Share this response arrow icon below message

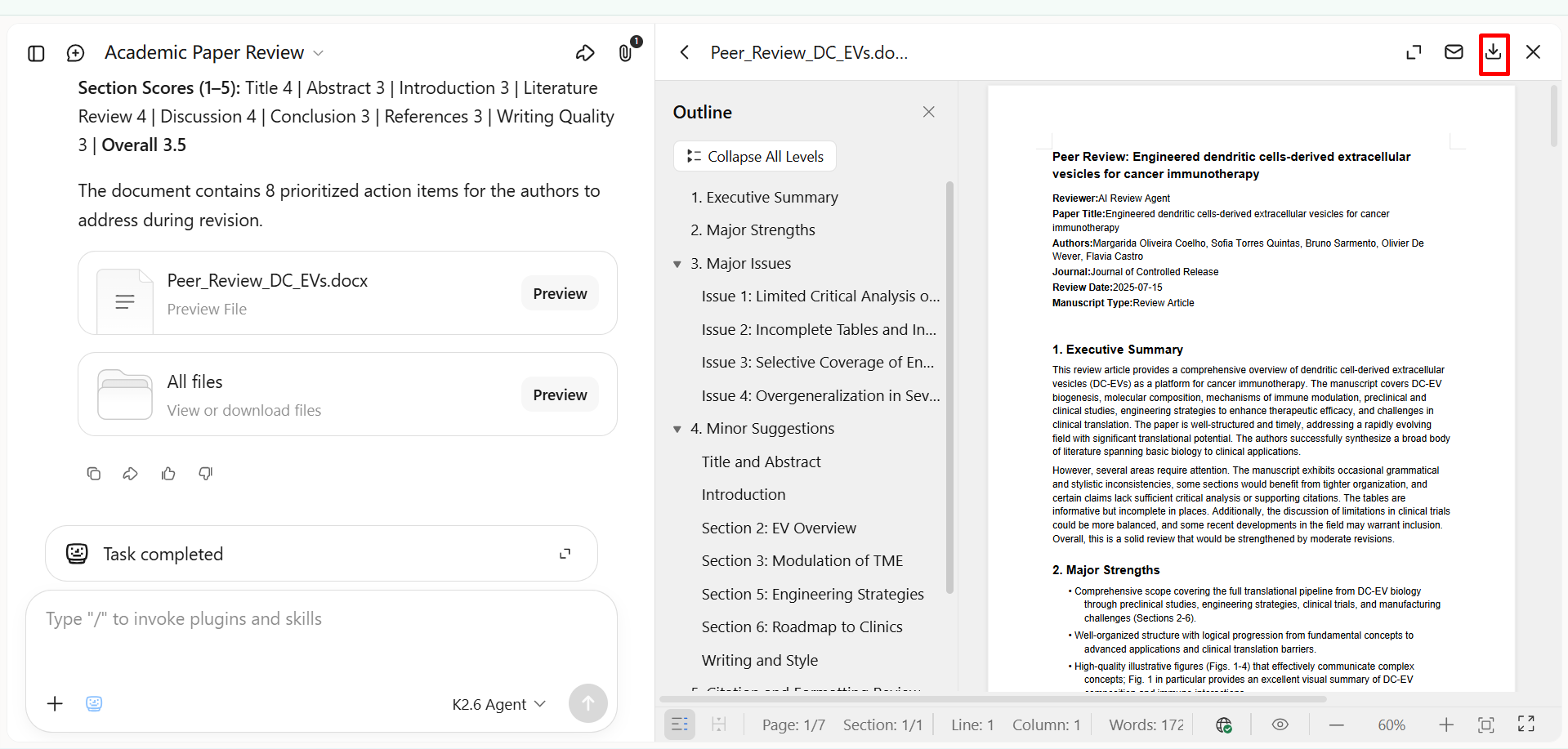pos(131,474)
